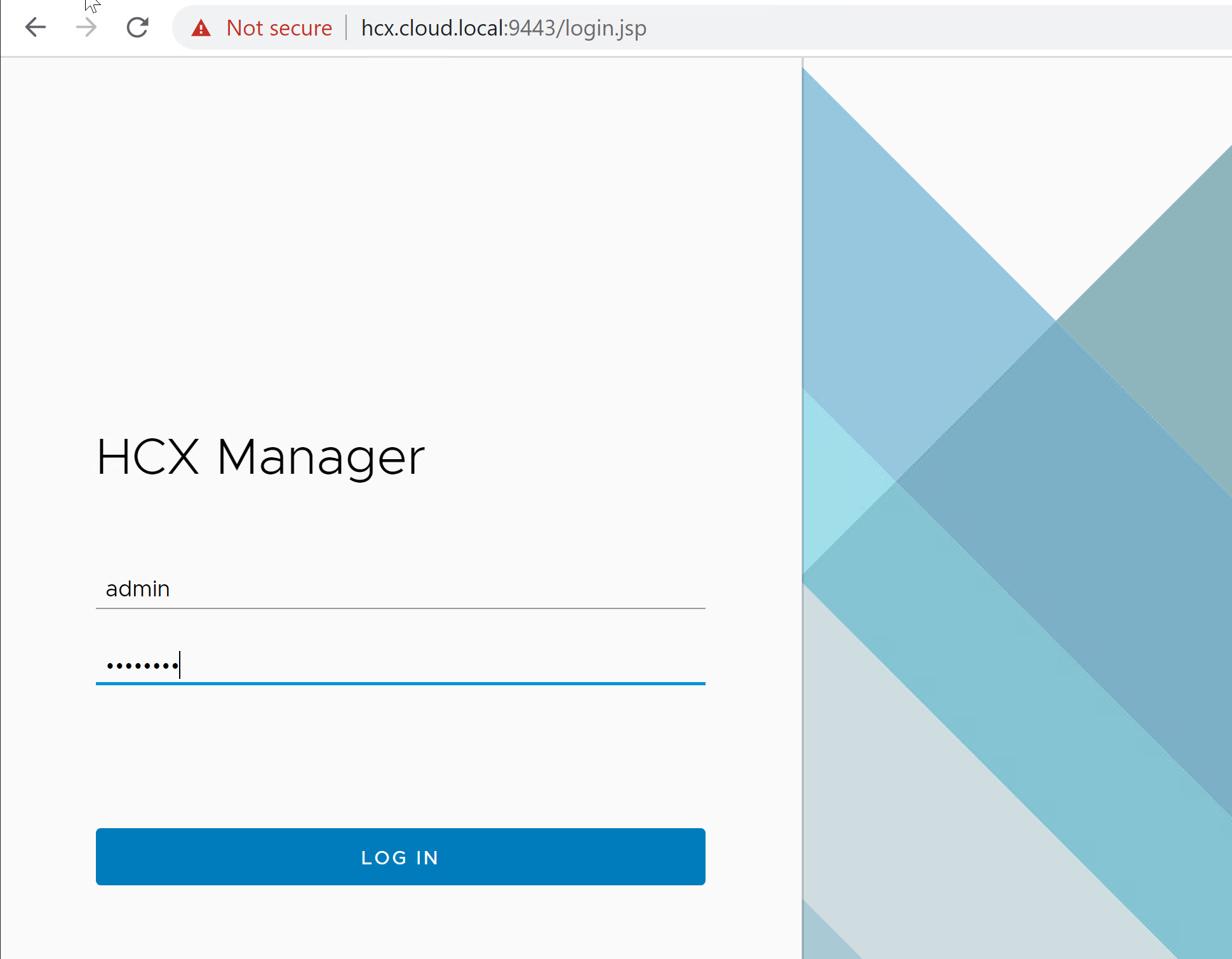Focus the masked password field
Viewport: 1232px width, 959px height.
point(400,665)
